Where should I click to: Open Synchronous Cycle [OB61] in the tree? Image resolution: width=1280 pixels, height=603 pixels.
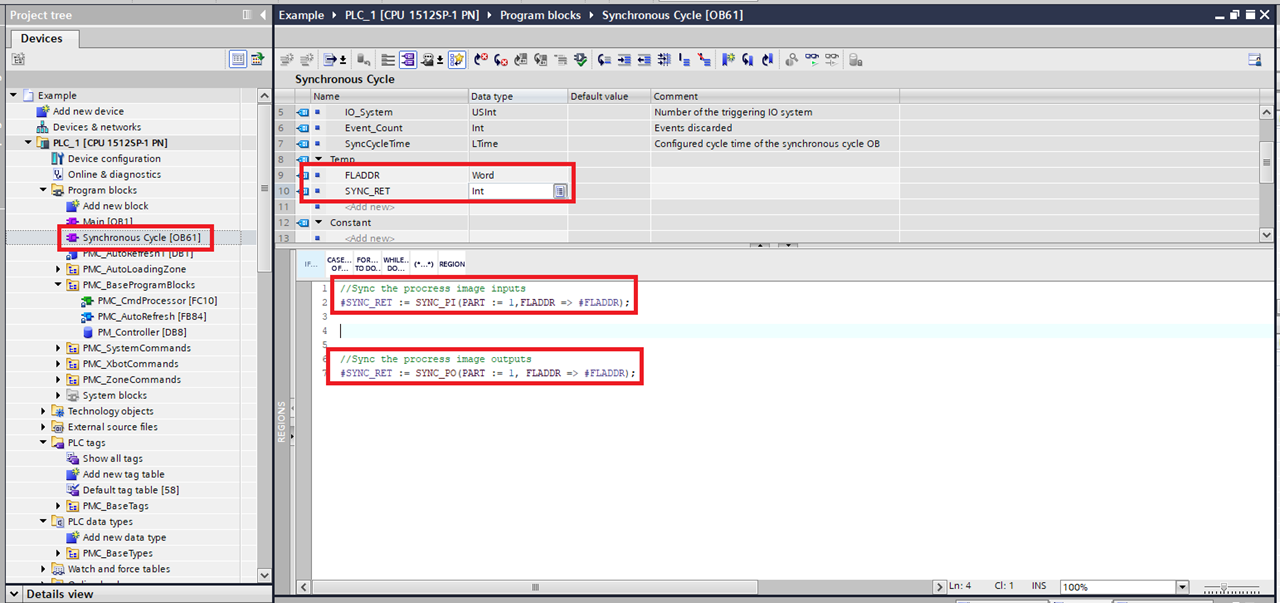coord(140,238)
